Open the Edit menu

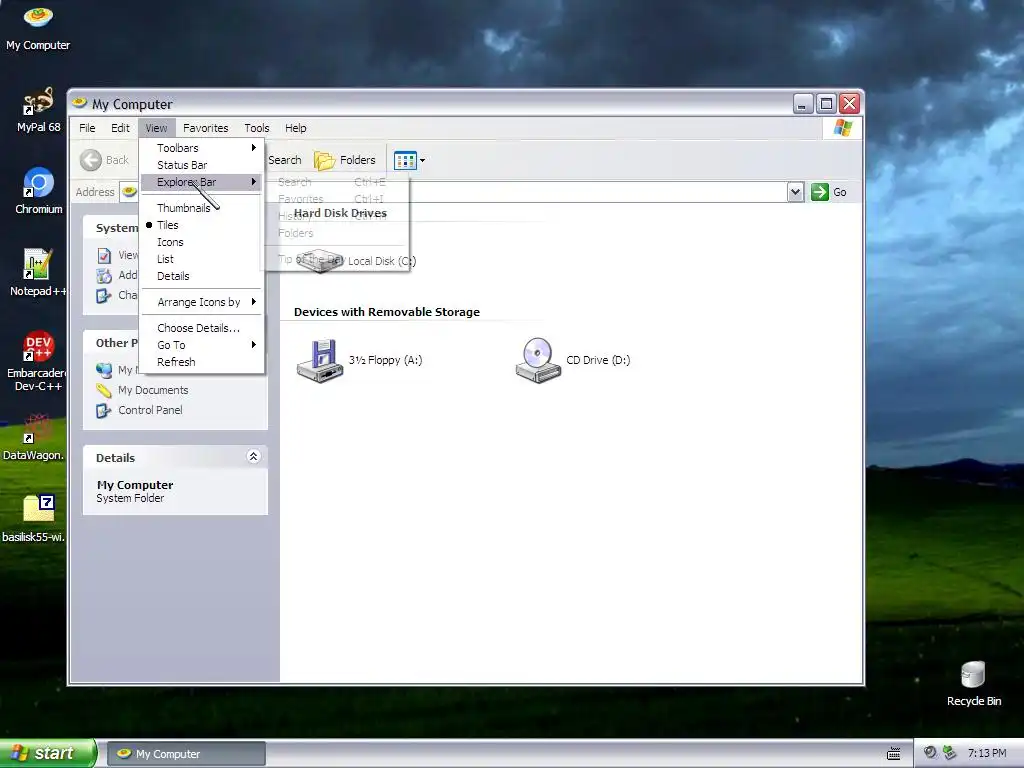[x=120, y=128]
